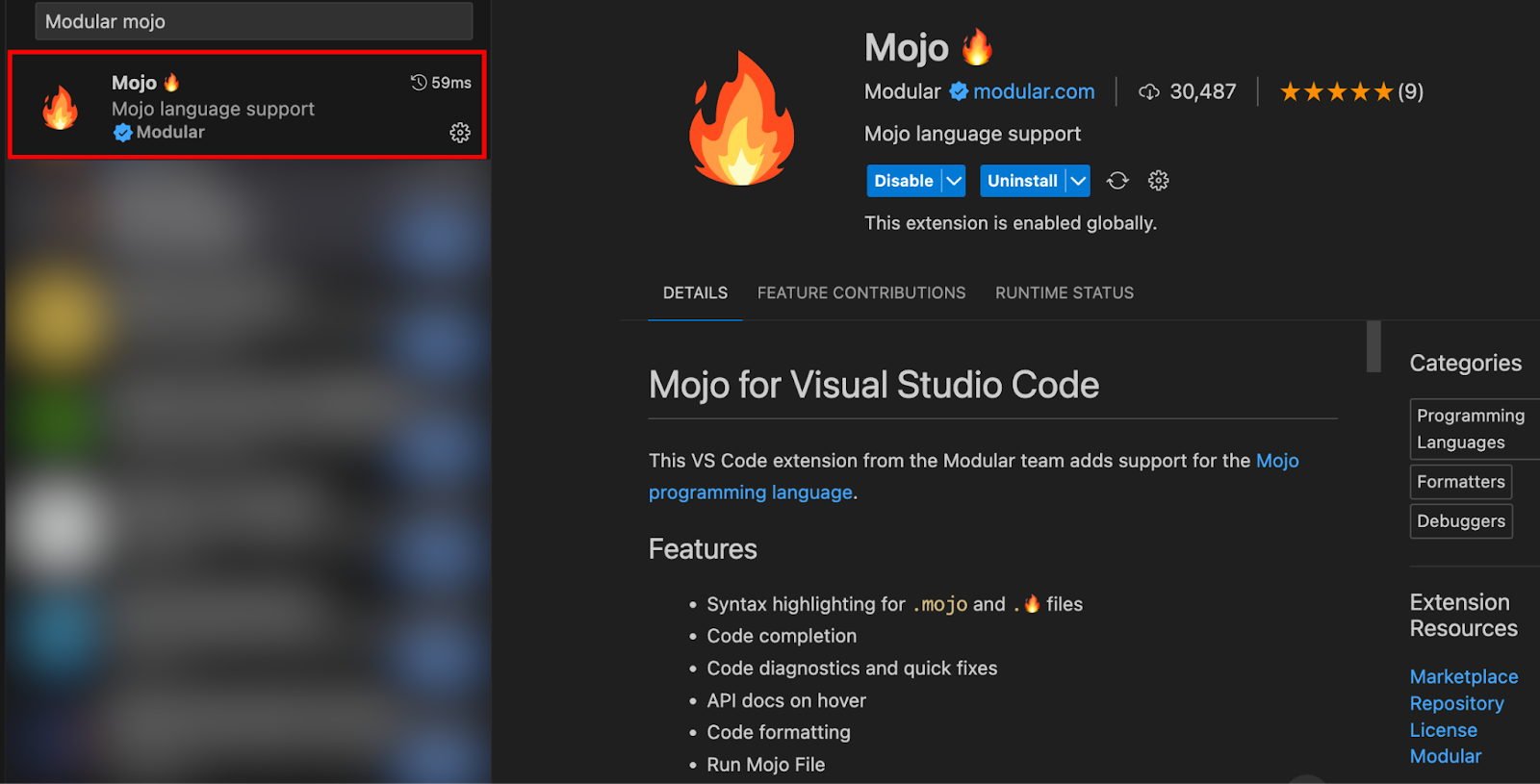
Task: Click 'Code formatting' bullet
Action: click(779, 733)
